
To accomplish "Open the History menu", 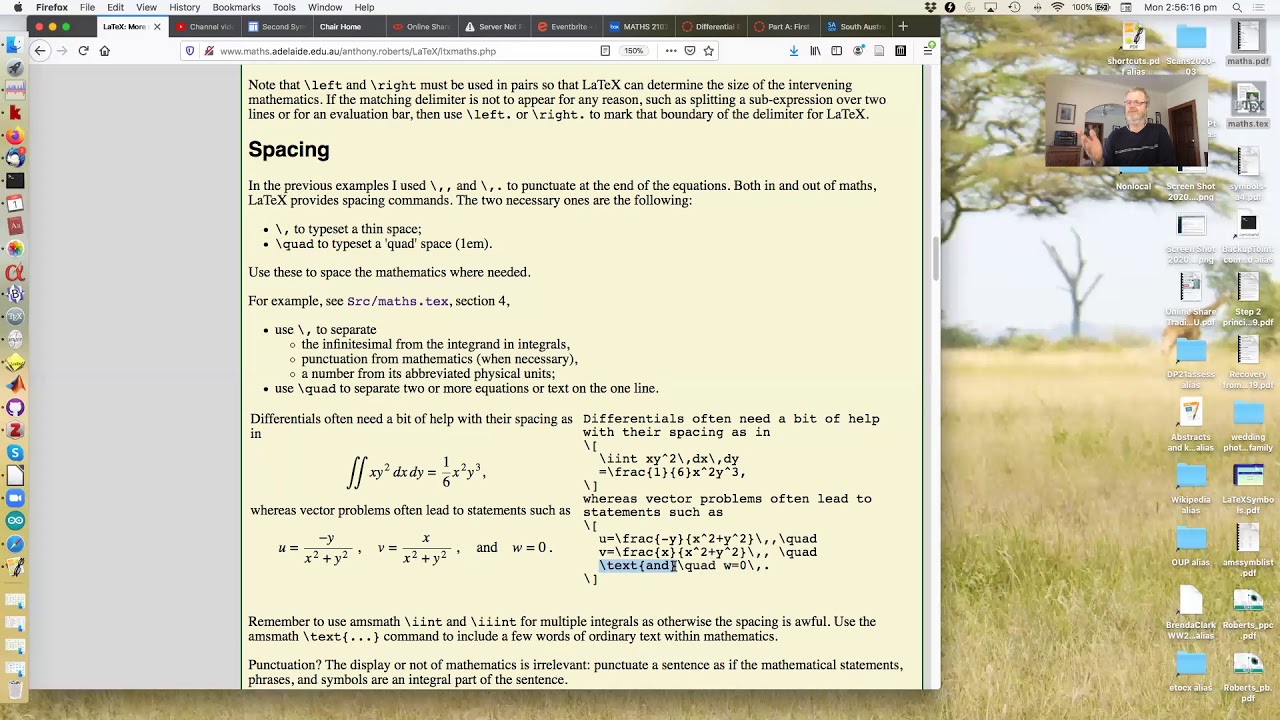I will click(184, 7).
